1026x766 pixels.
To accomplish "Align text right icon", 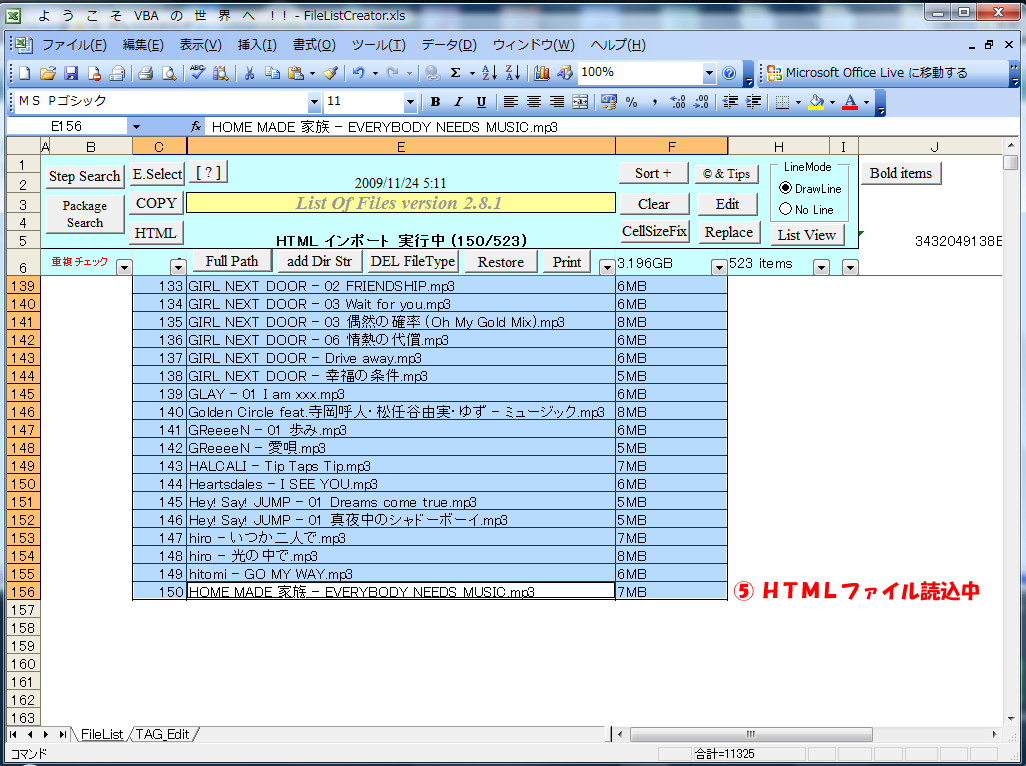I will [557, 102].
